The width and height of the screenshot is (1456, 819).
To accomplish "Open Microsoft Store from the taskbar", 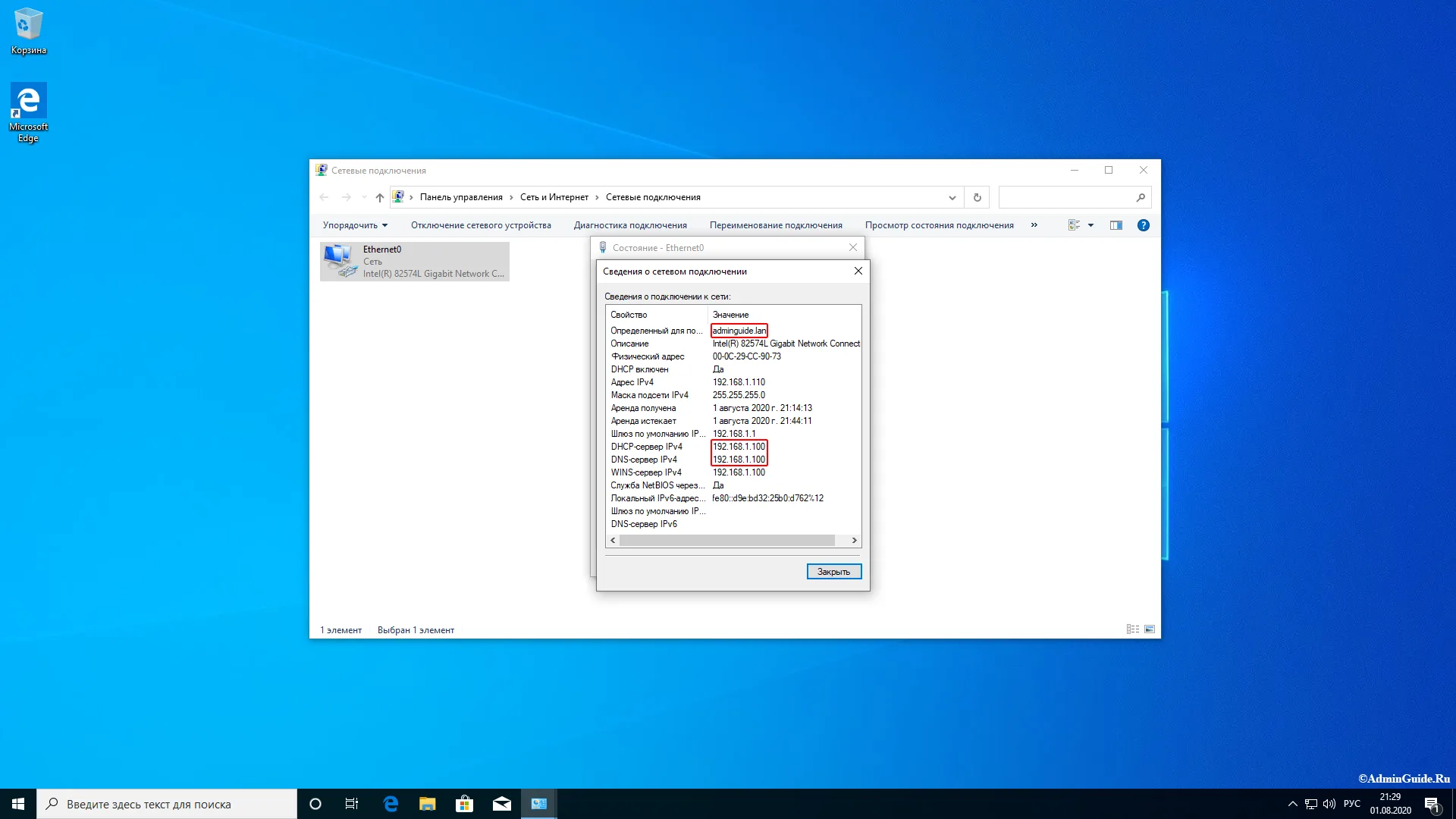I will (464, 804).
